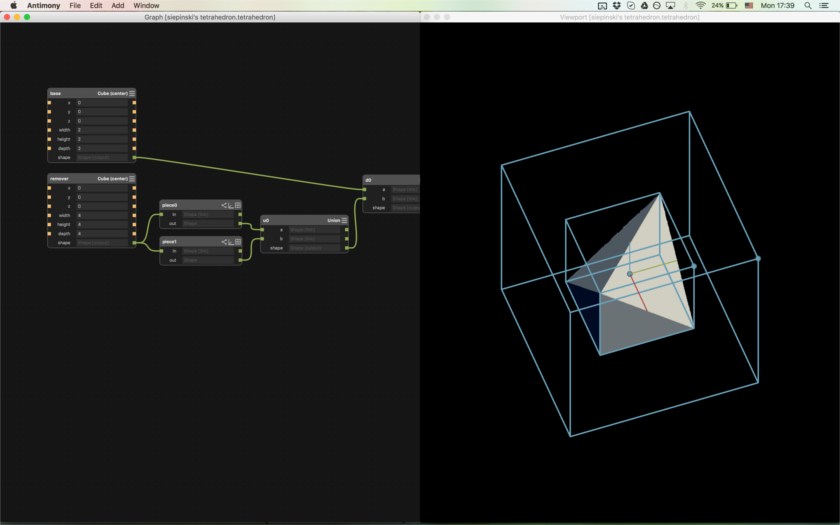Screen dimensions: 840x525
Task: Click the piece0 node 'out' output port
Action: tap(240, 223)
